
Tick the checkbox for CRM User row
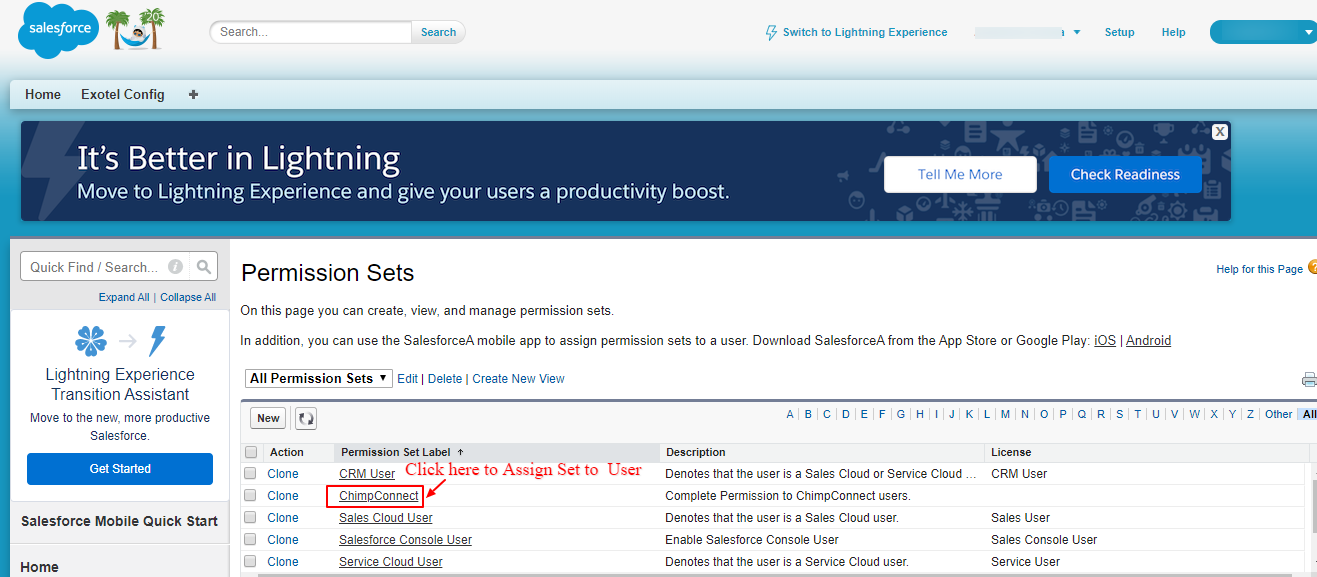(251, 474)
